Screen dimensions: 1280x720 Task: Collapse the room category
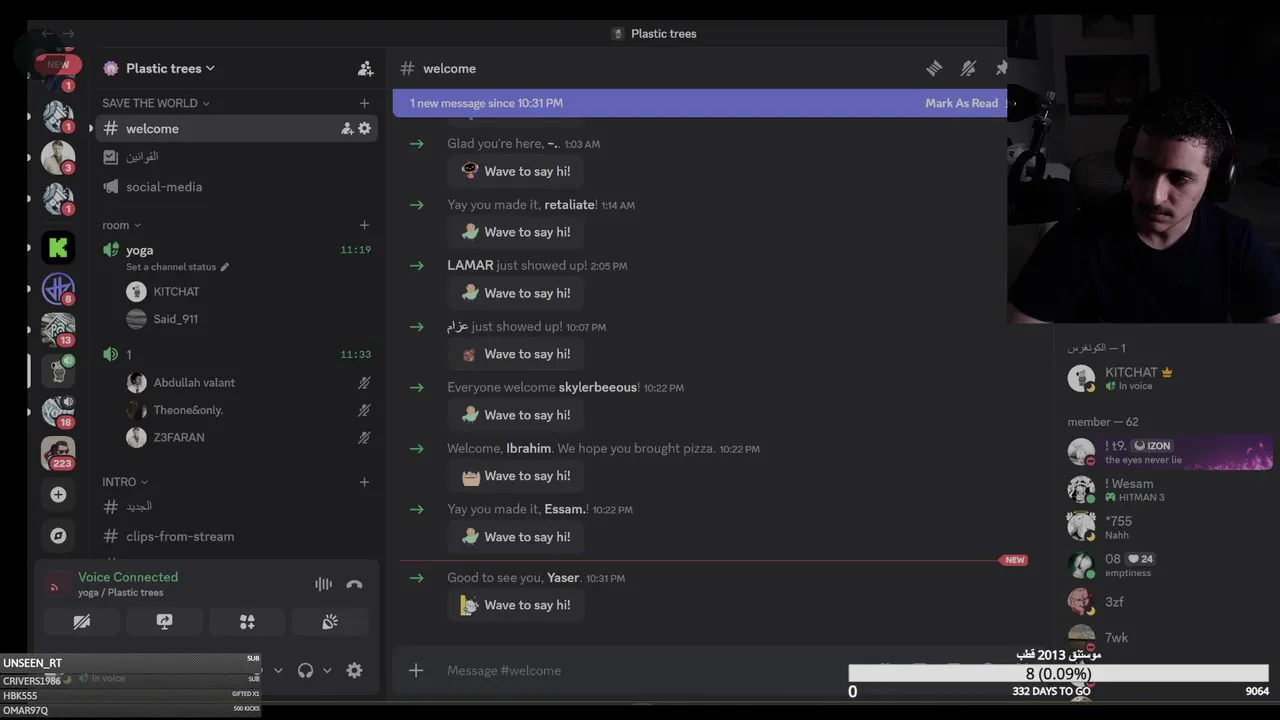coord(121,225)
